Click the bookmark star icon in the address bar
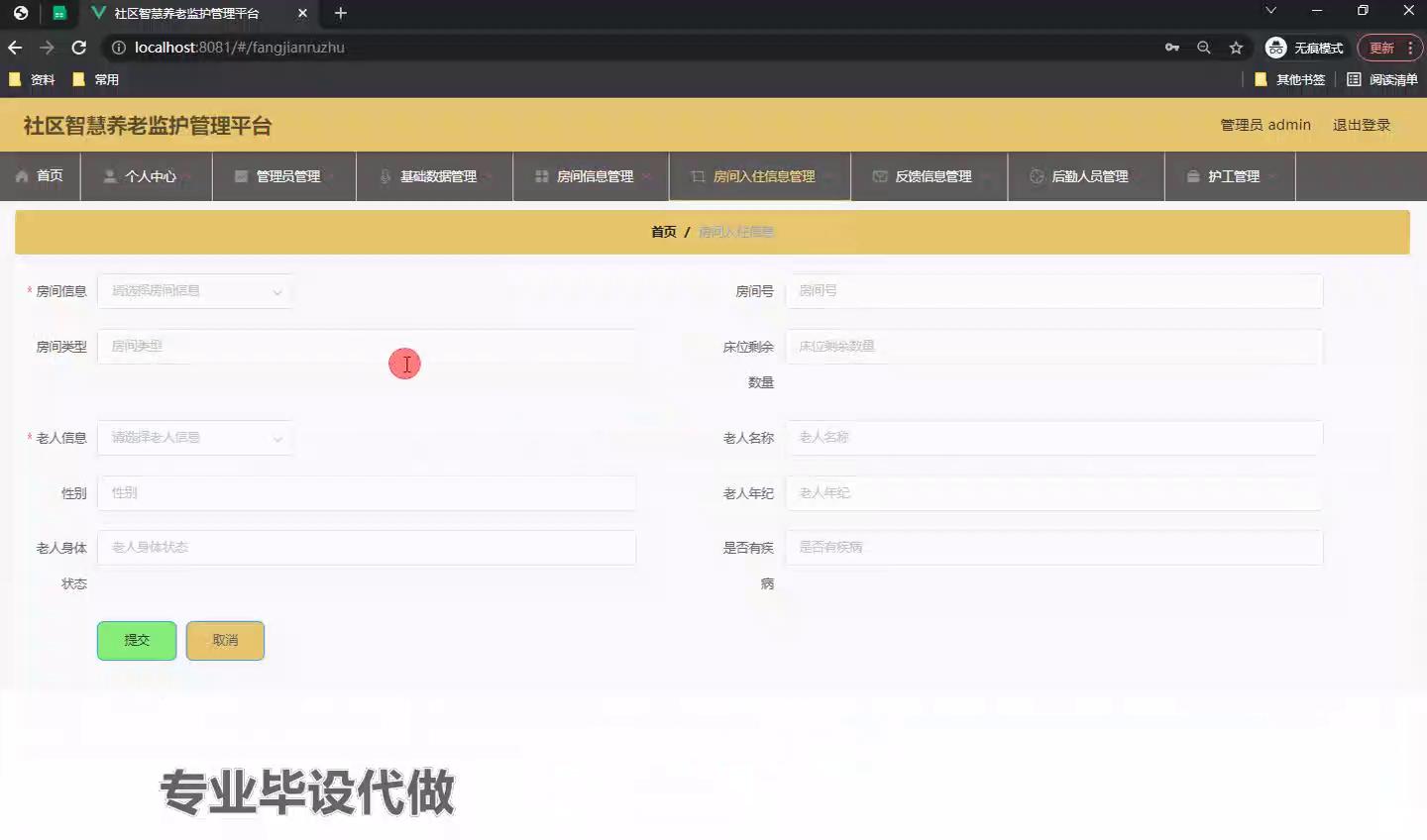The image size is (1427, 840). [x=1236, y=47]
